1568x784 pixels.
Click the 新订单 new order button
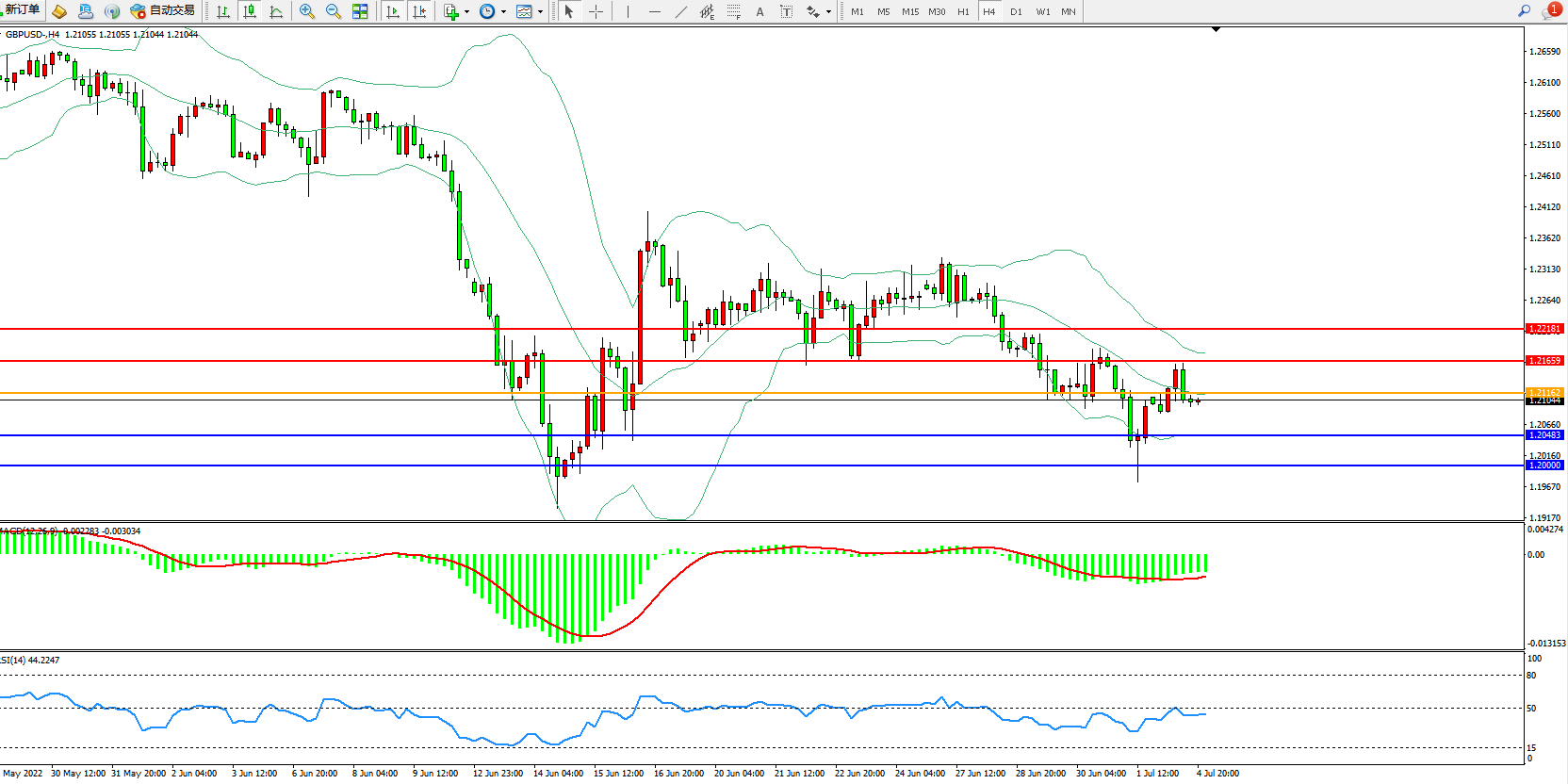(22, 10)
